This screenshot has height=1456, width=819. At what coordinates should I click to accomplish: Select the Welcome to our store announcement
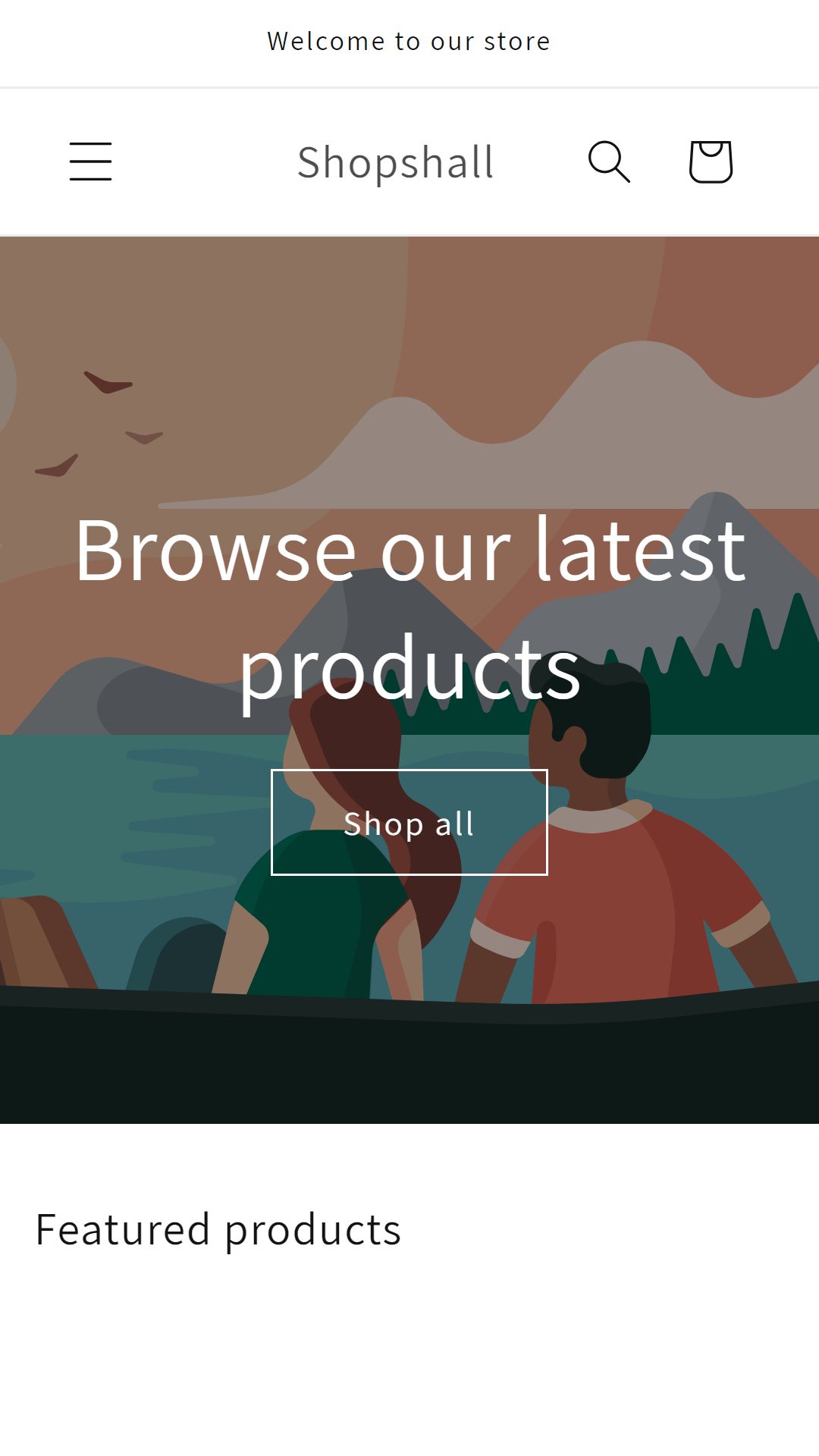point(409,41)
